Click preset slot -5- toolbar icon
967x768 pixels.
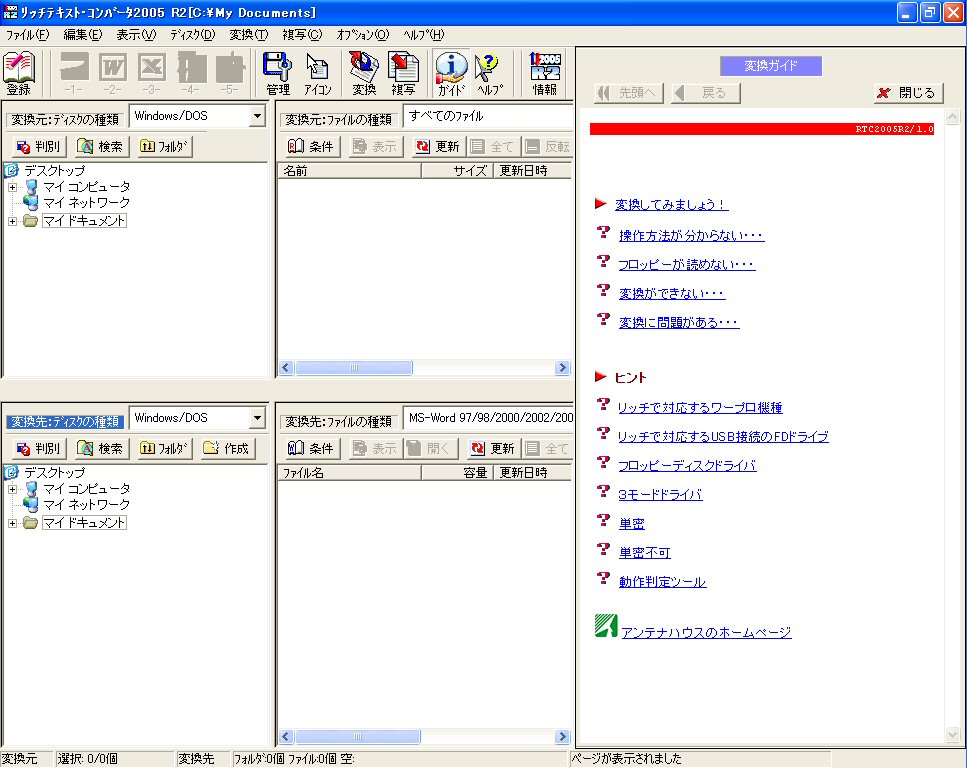tap(230, 73)
